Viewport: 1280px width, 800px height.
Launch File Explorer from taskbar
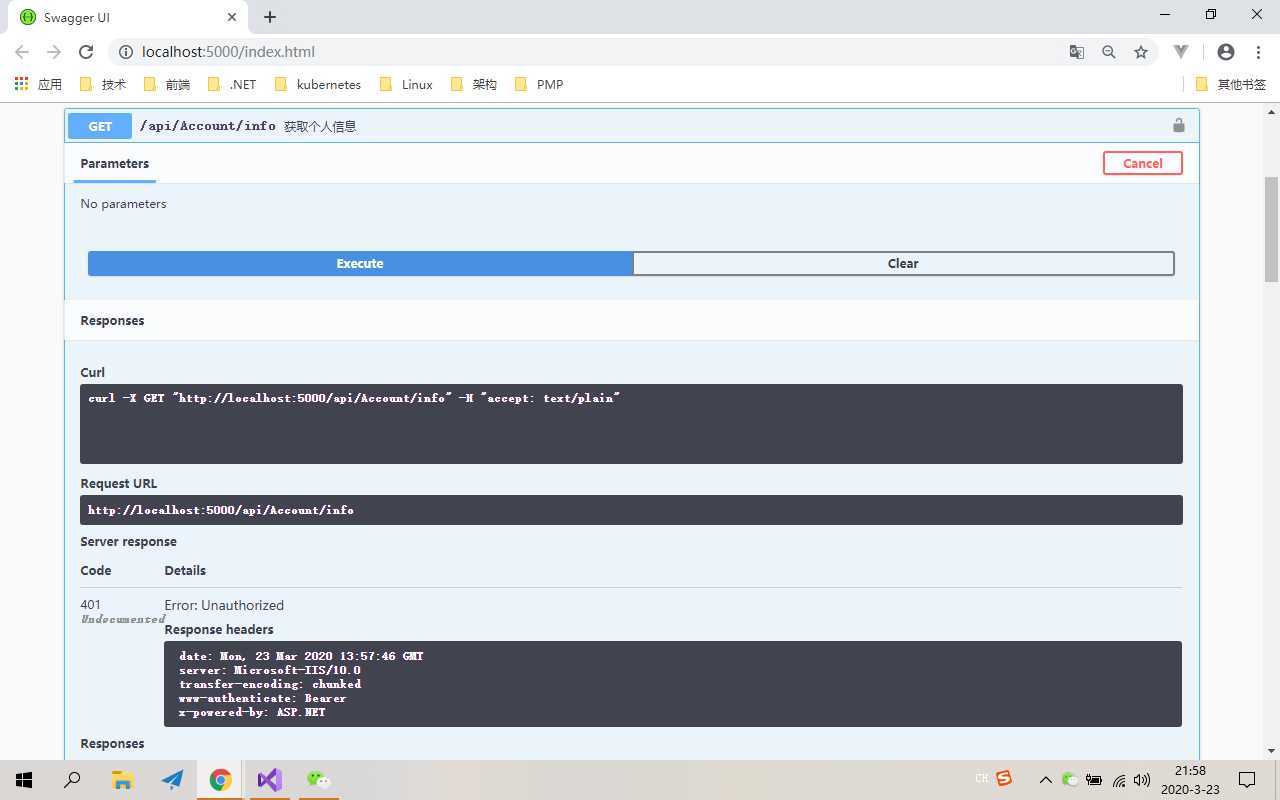pos(122,780)
